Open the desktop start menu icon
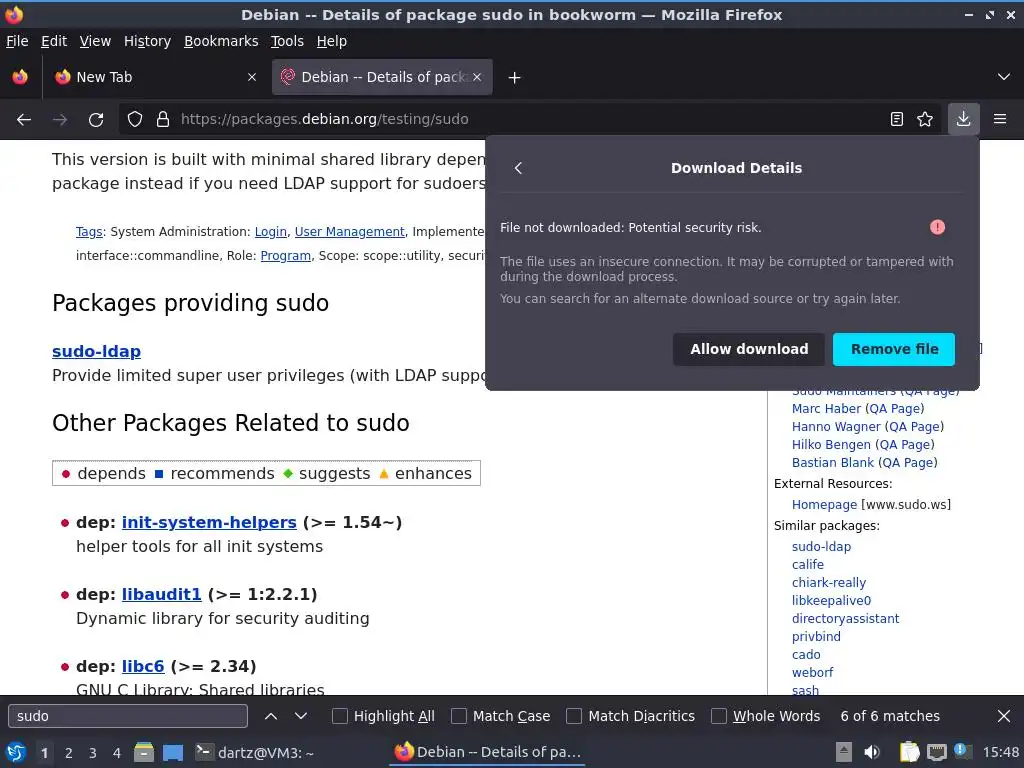Screen dimensions: 1024x768 coord(16,752)
